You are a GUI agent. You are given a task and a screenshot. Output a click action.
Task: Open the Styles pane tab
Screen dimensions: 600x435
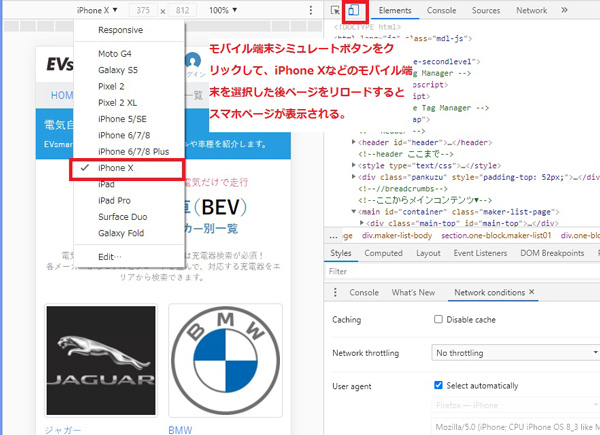click(341, 253)
